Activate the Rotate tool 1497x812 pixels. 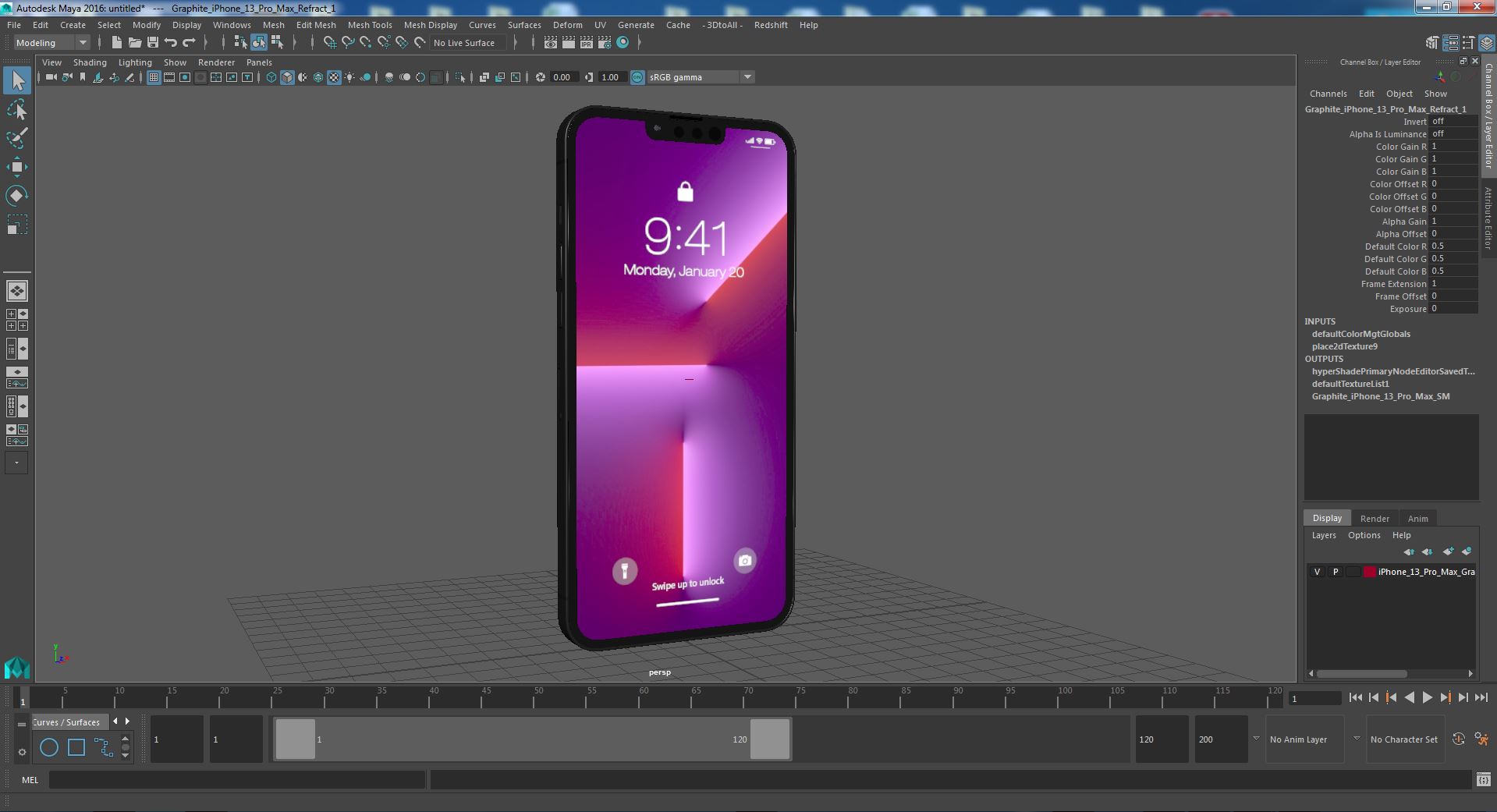[x=17, y=195]
